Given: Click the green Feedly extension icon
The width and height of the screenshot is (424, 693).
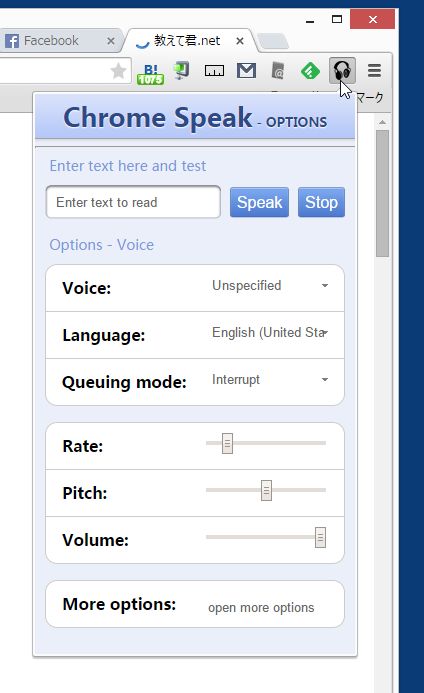Looking at the screenshot, I should (310, 71).
